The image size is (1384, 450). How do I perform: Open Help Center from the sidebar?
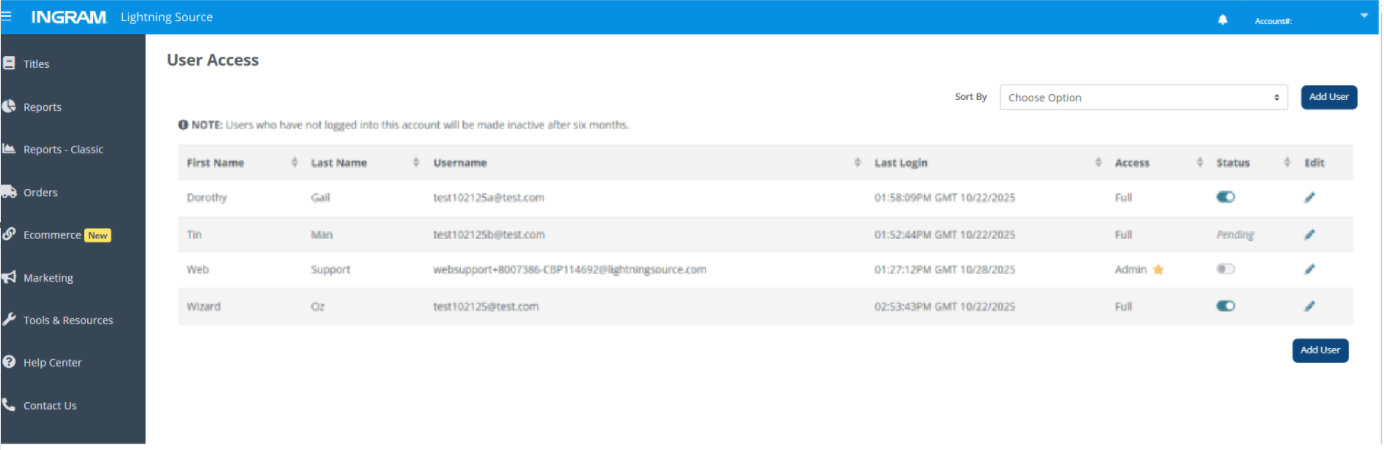pyautogui.click(x=52, y=363)
